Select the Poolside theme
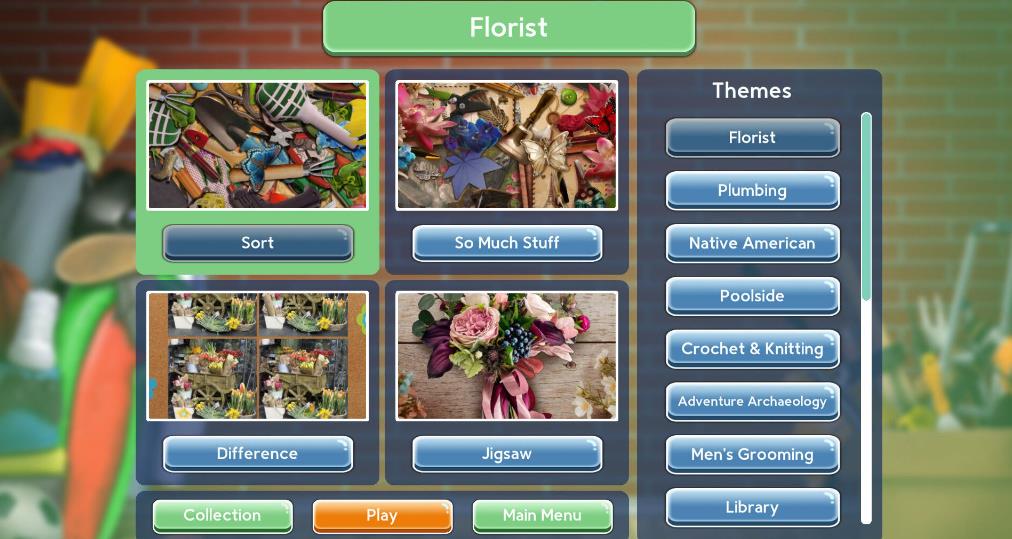This screenshot has height=539, width=1012. [x=753, y=296]
